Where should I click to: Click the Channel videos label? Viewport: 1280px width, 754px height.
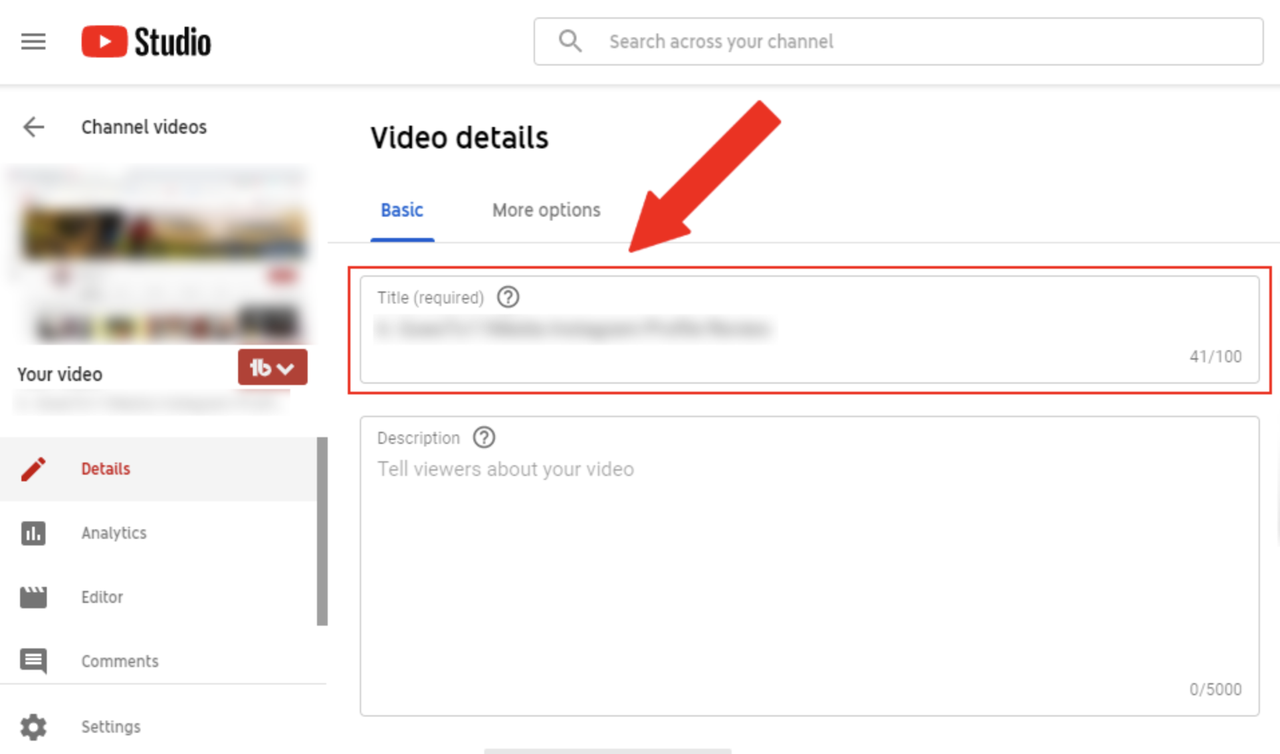pos(143,127)
